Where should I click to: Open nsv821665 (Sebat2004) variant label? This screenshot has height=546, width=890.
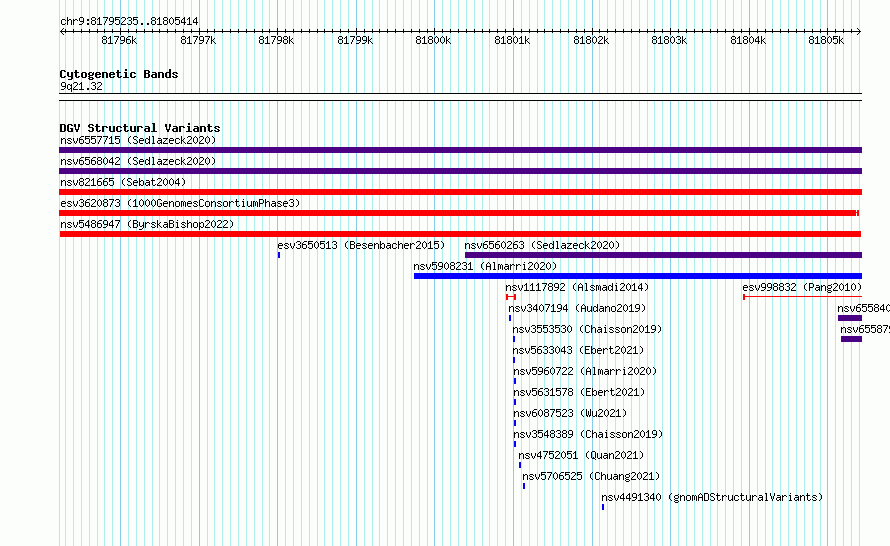pos(123,182)
